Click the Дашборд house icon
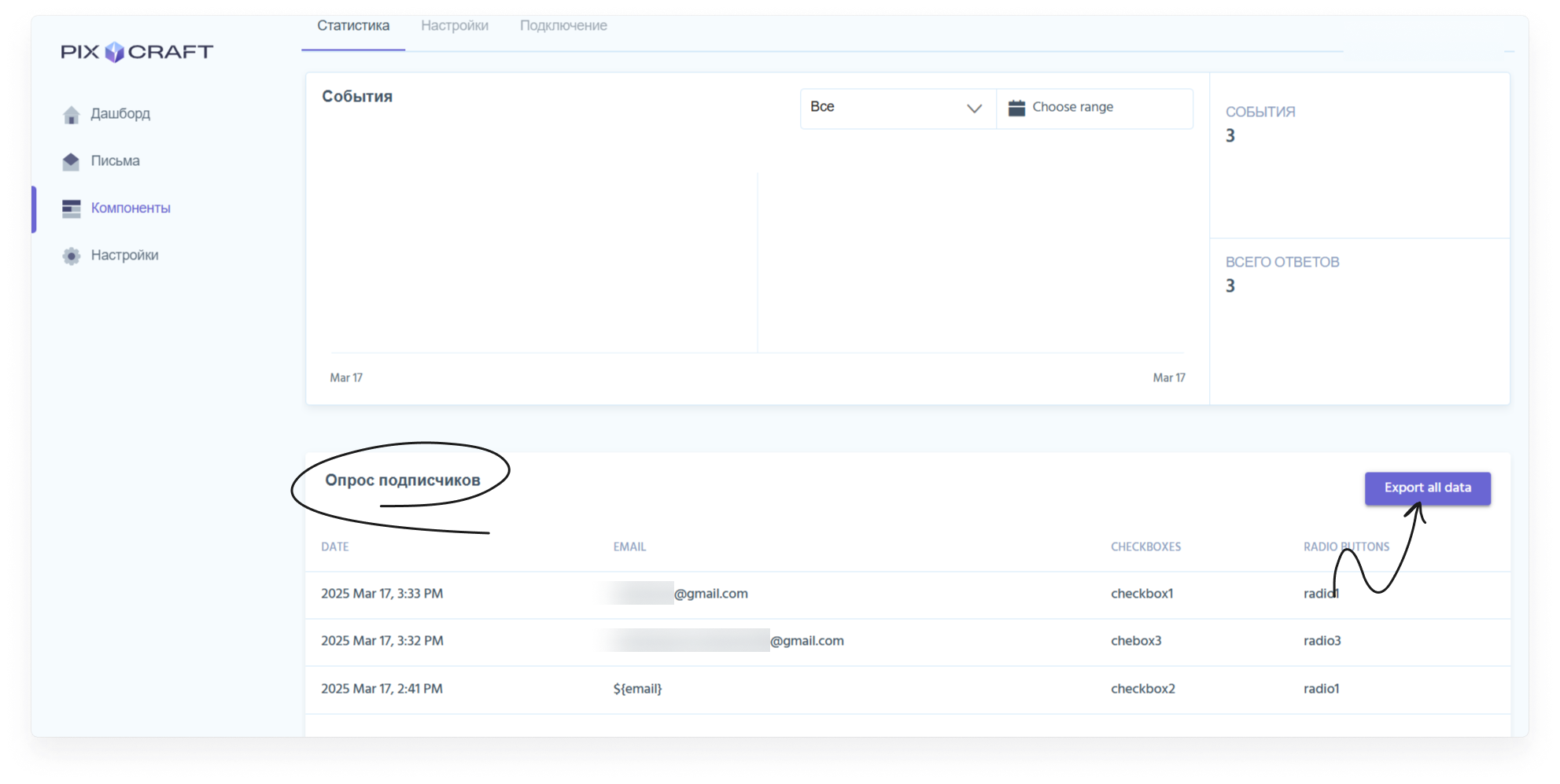The width and height of the screenshot is (1560, 784). point(72,115)
